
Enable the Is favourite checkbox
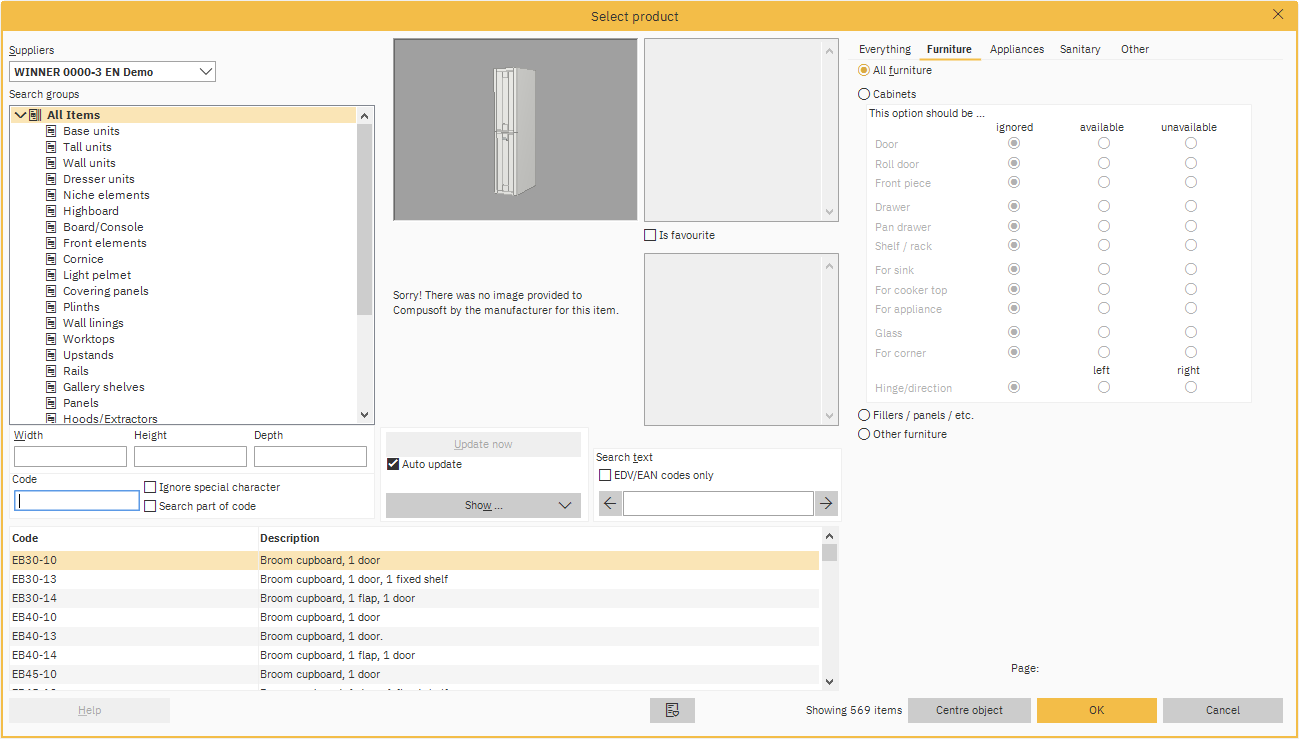click(649, 234)
